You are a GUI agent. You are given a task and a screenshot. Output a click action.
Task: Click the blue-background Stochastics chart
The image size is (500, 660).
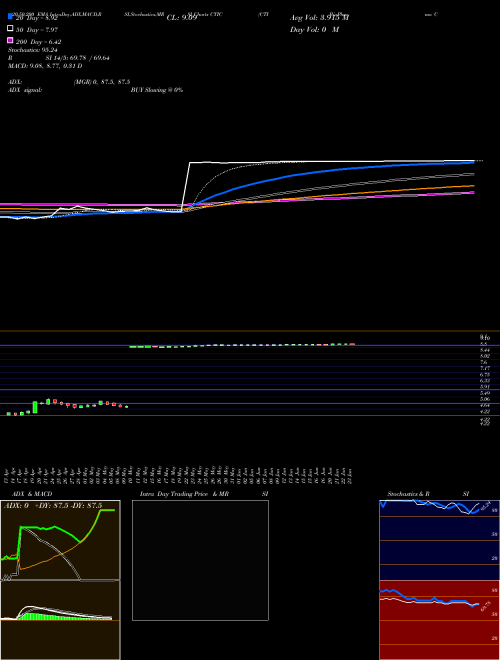[439, 540]
